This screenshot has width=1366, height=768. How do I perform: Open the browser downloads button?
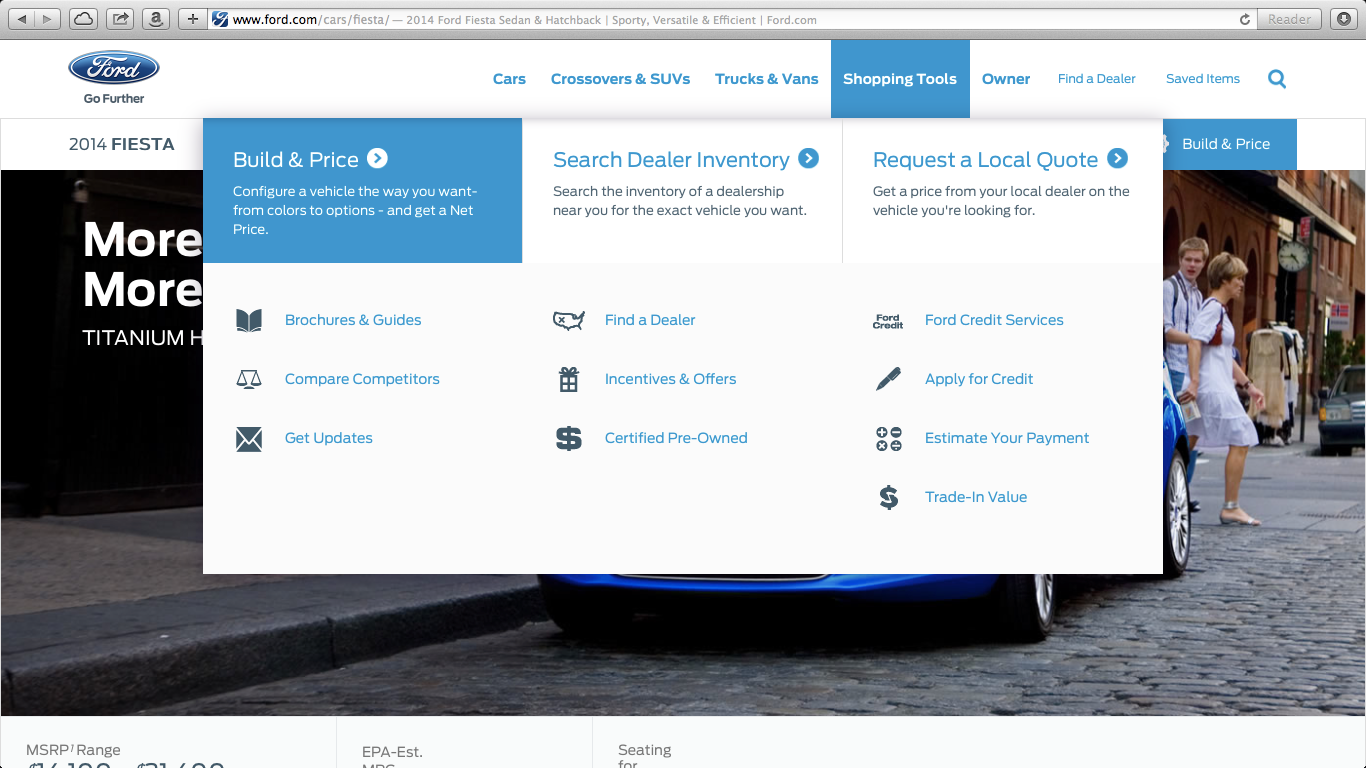coord(1343,19)
